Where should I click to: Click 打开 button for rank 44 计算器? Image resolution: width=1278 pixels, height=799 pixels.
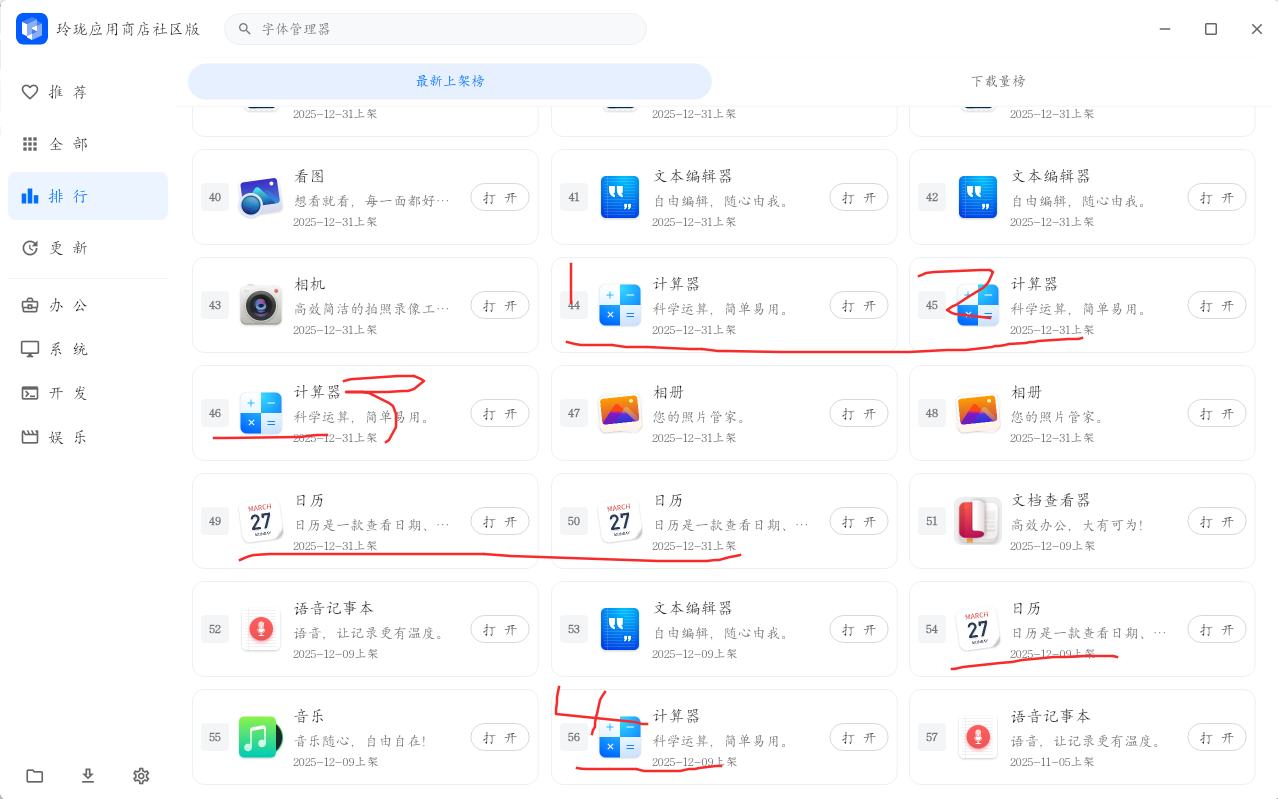click(859, 305)
